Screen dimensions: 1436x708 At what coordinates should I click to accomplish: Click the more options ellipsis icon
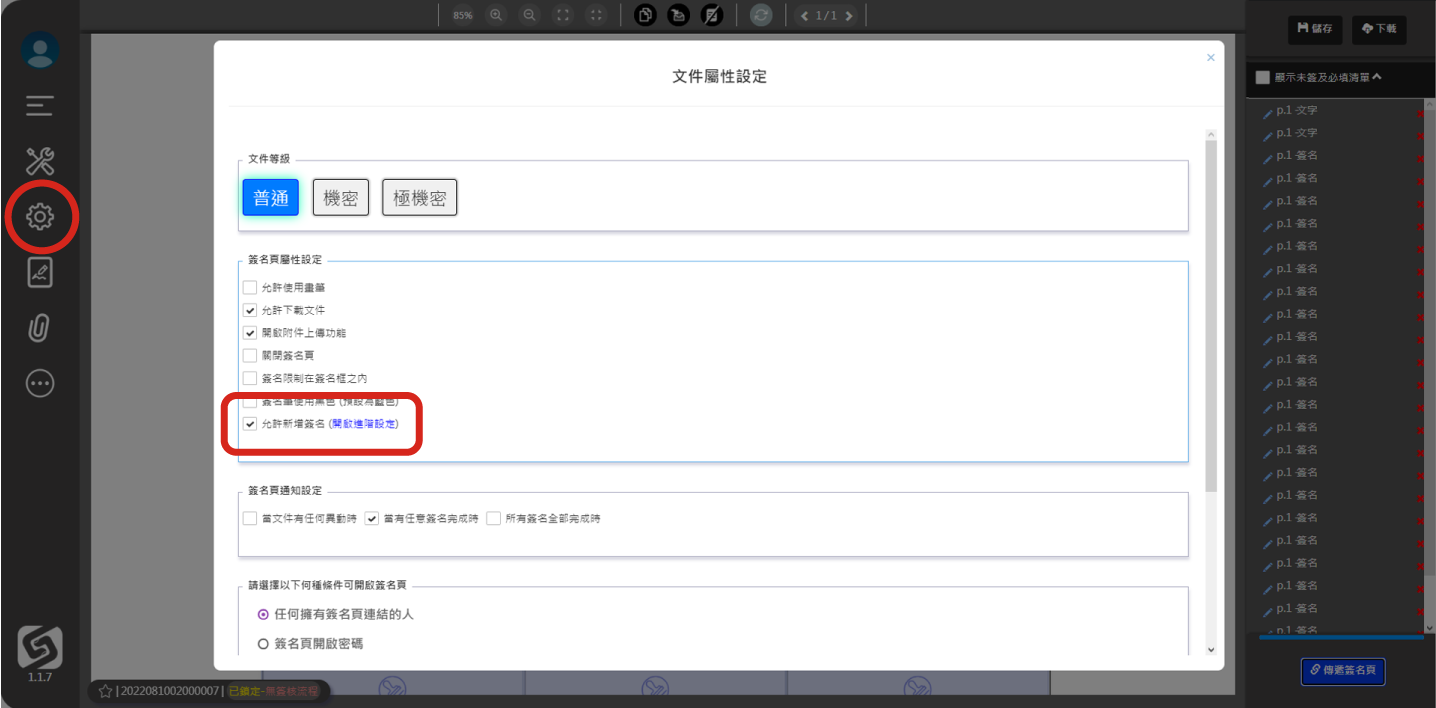pyautogui.click(x=40, y=383)
